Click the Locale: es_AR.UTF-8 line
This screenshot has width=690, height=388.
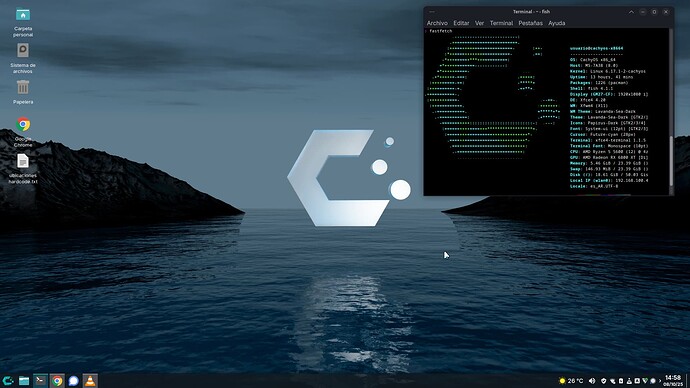[x=594, y=186]
